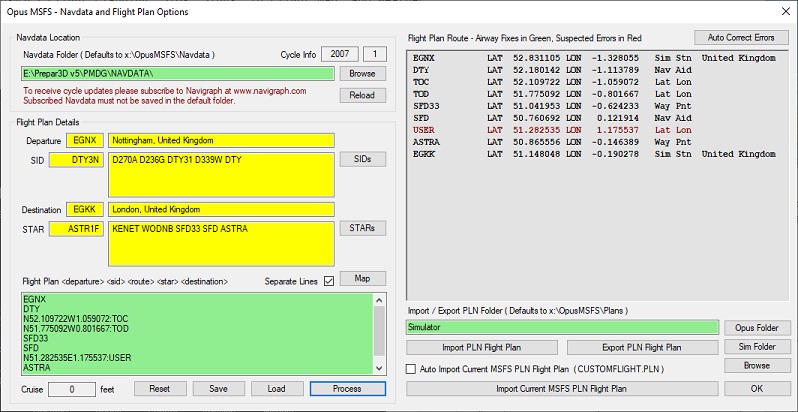Viewport: 798px width, 412px height.
Task: Save the flight plan
Action: (218, 389)
